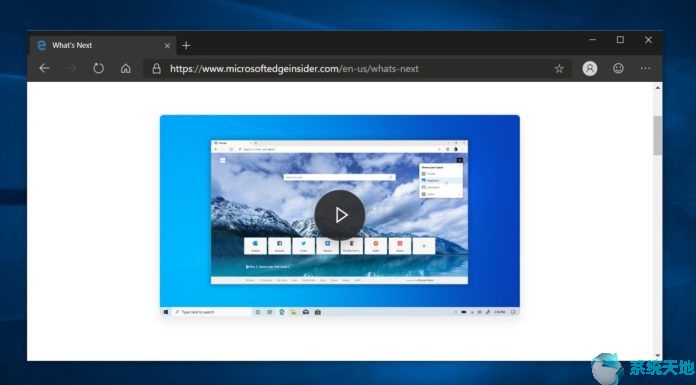Viewport: 696px width, 385px height.
Task: Go back using the back arrow
Action: (44, 68)
